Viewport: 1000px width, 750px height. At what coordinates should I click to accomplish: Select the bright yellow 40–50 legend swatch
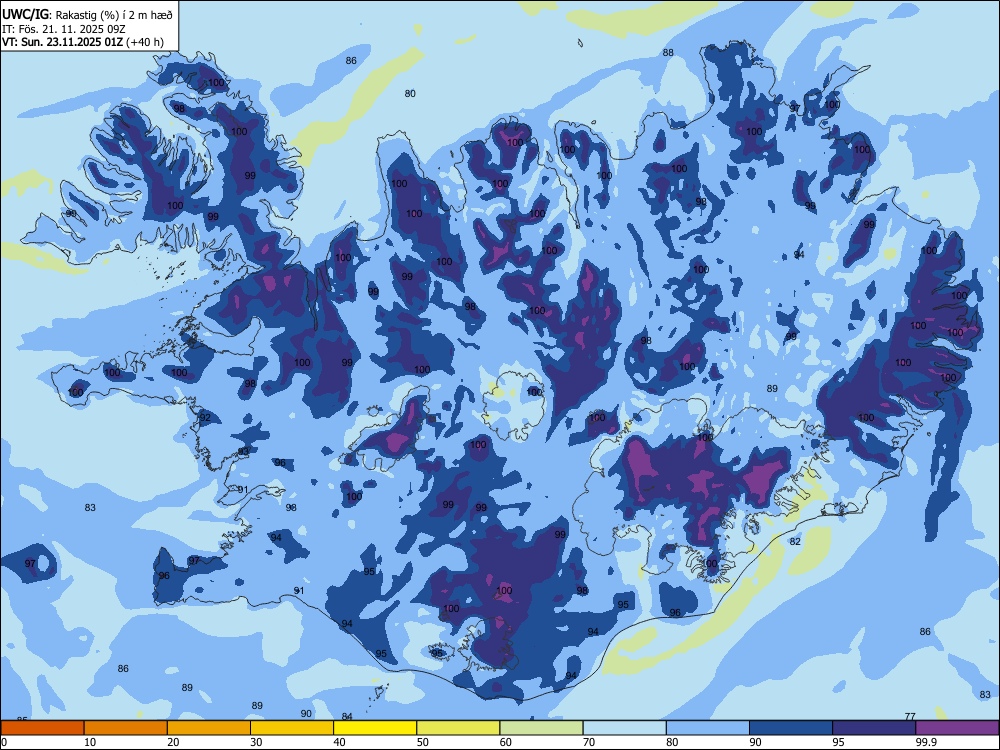(375, 728)
